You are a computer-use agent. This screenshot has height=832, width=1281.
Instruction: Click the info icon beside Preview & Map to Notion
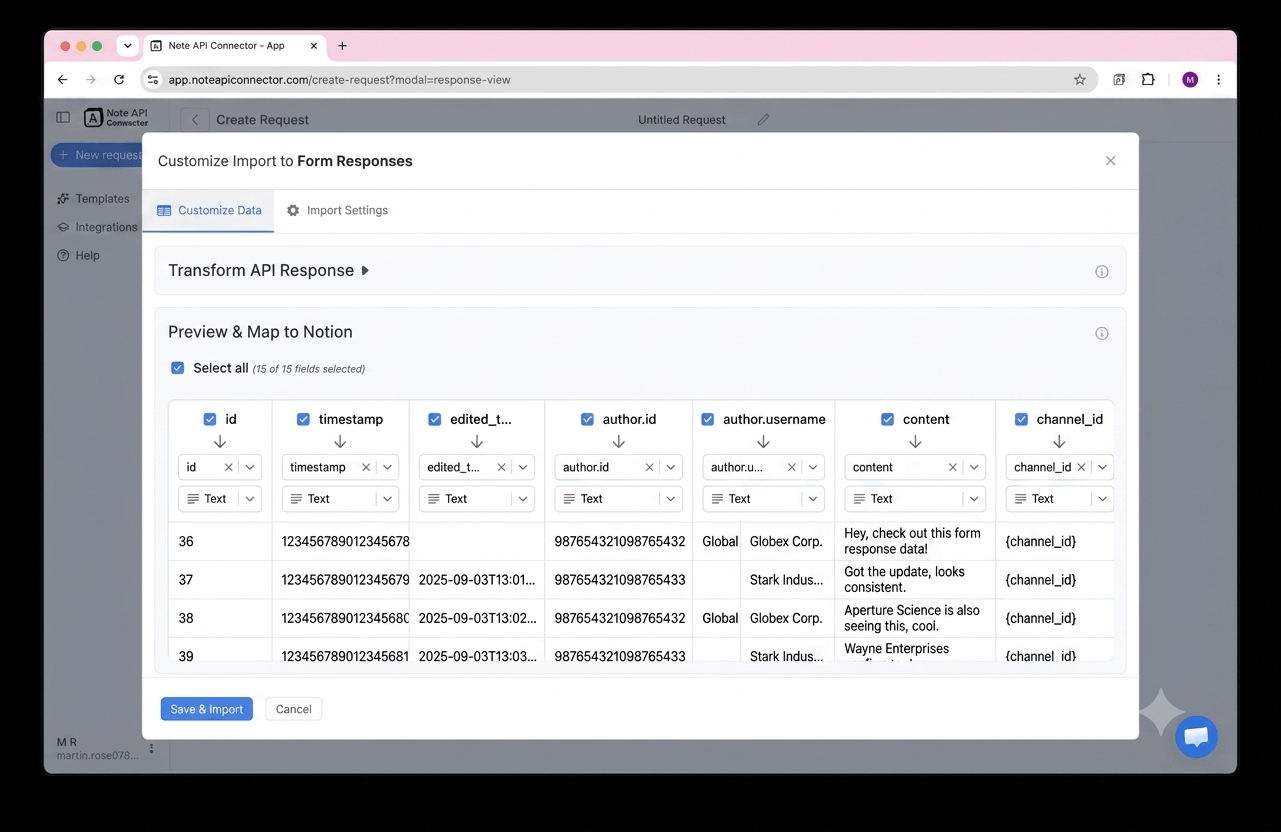coord(1102,333)
